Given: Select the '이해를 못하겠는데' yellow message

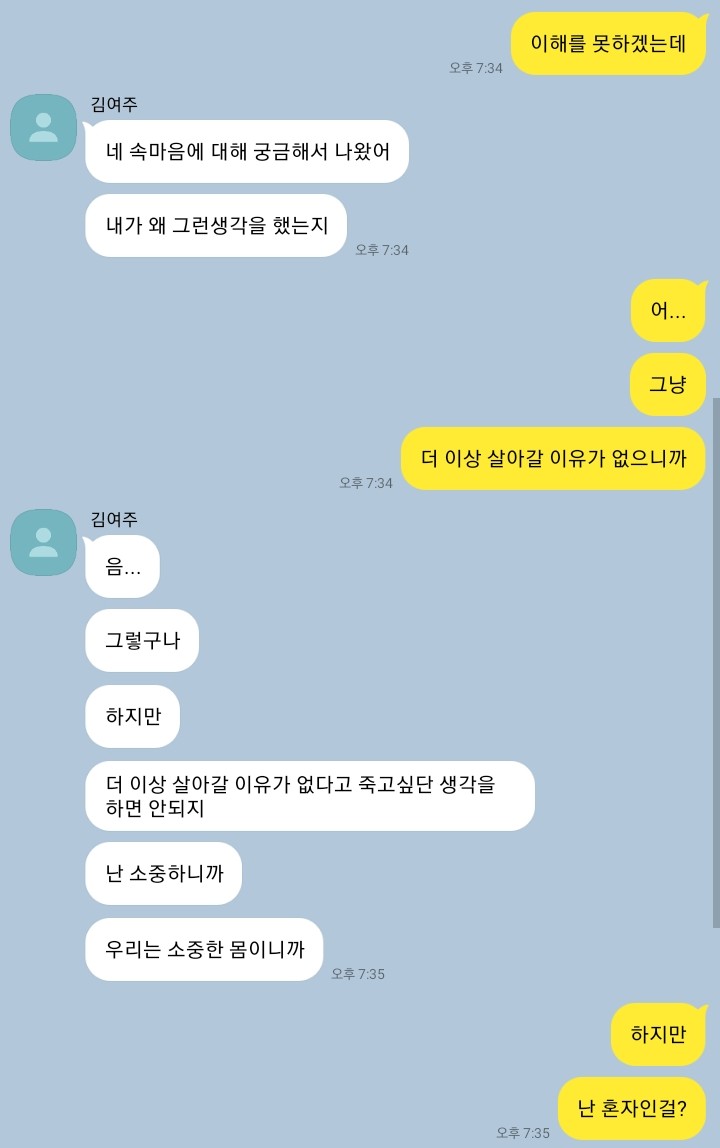Looking at the screenshot, I should [609, 43].
